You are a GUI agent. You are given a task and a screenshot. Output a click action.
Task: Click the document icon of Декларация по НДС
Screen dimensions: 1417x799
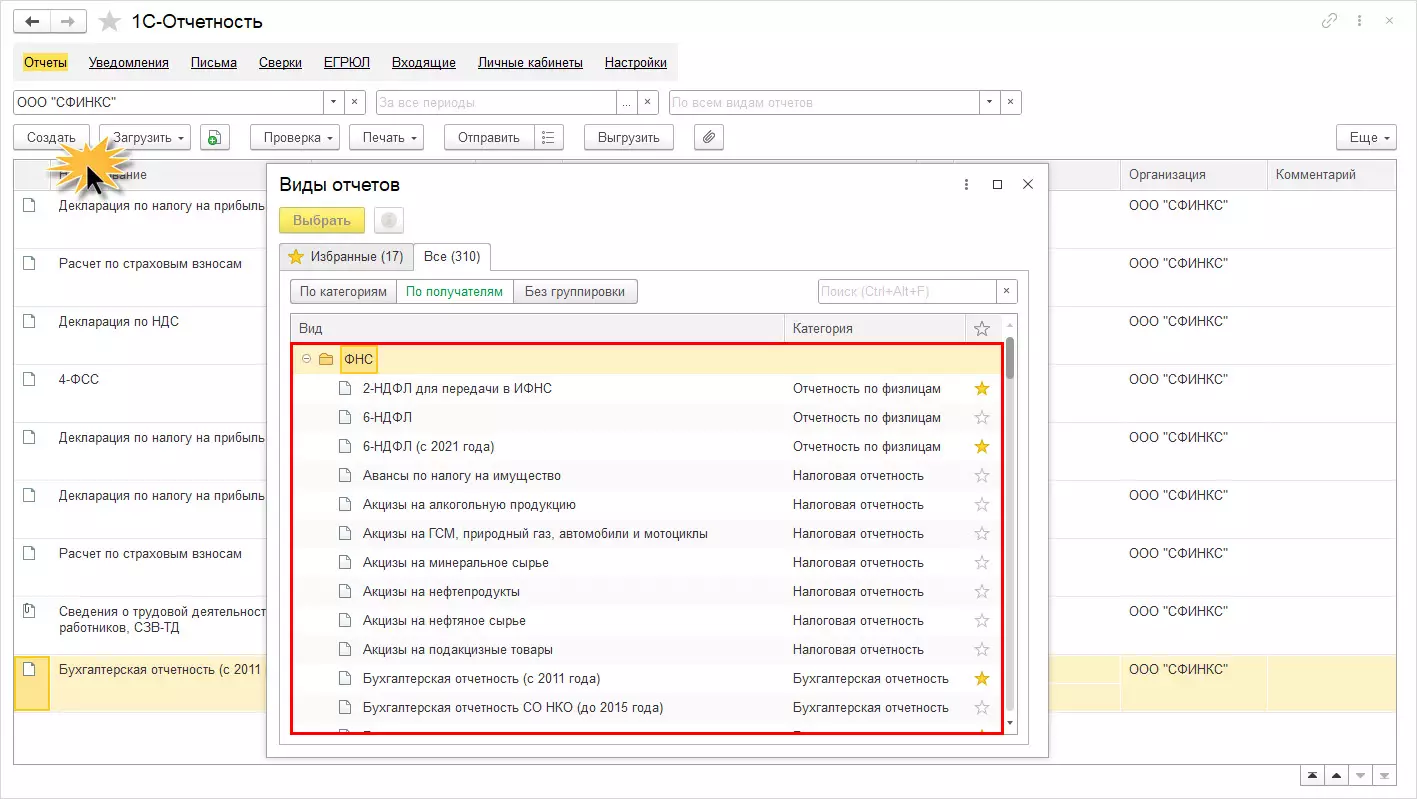29,321
